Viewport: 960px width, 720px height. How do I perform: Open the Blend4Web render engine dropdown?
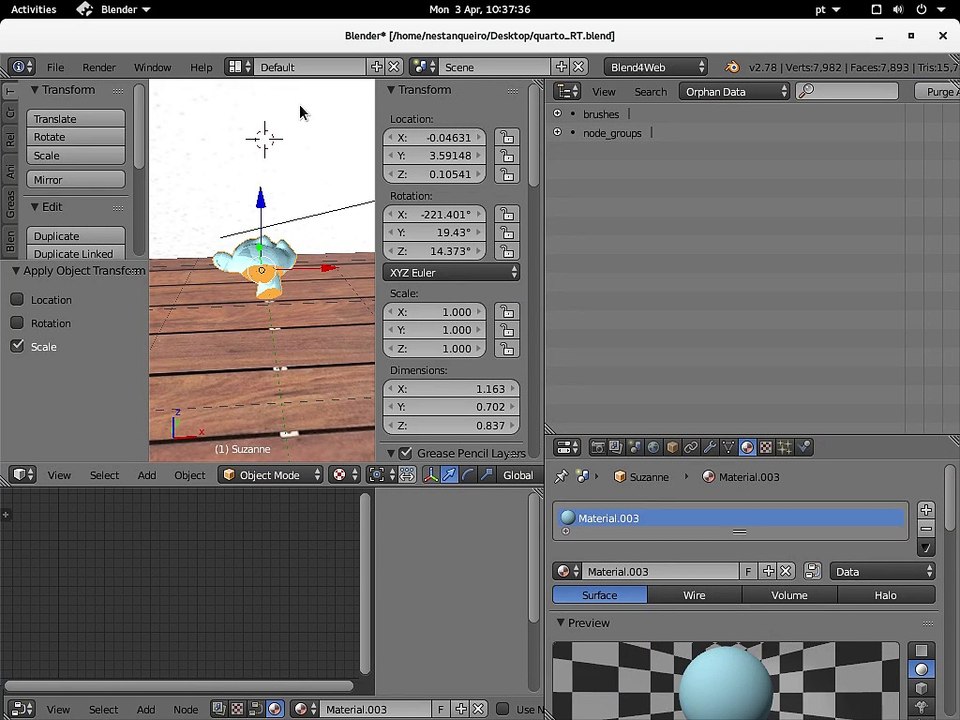point(656,67)
